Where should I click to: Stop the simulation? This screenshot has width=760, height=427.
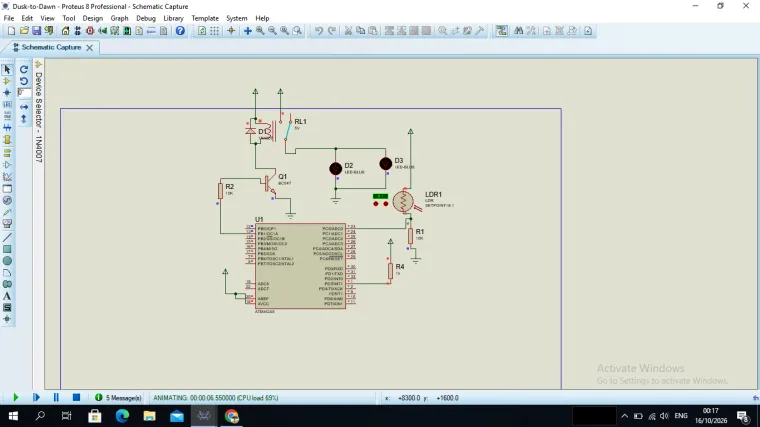(x=77, y=397)
